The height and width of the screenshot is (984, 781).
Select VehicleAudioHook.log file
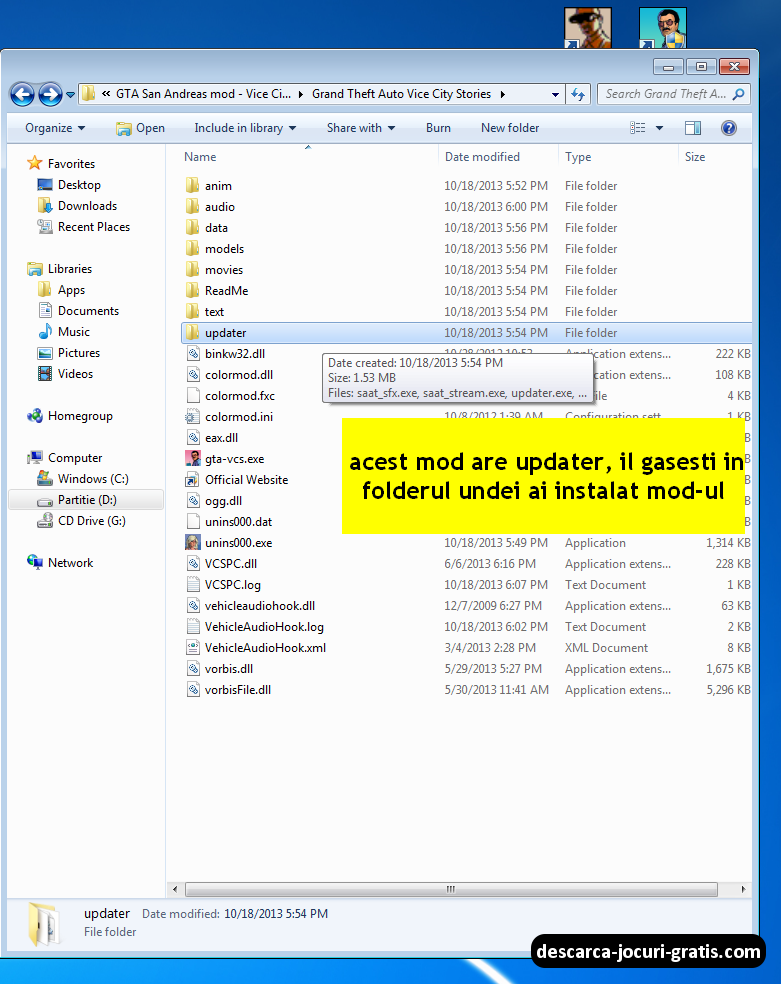(264, 627)
